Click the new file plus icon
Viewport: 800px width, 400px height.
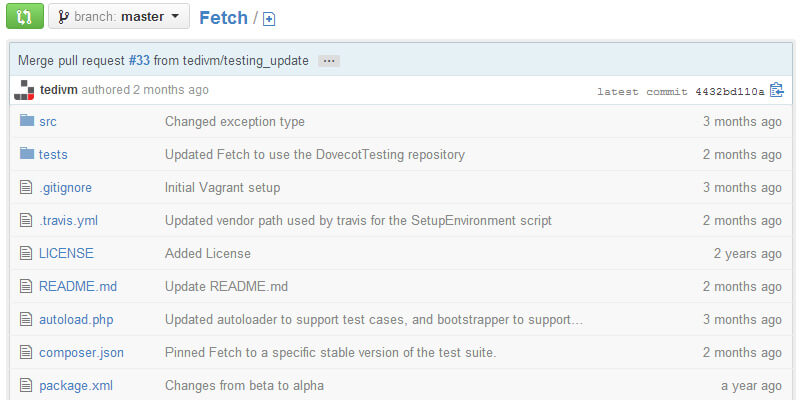[x=269, y=19]
